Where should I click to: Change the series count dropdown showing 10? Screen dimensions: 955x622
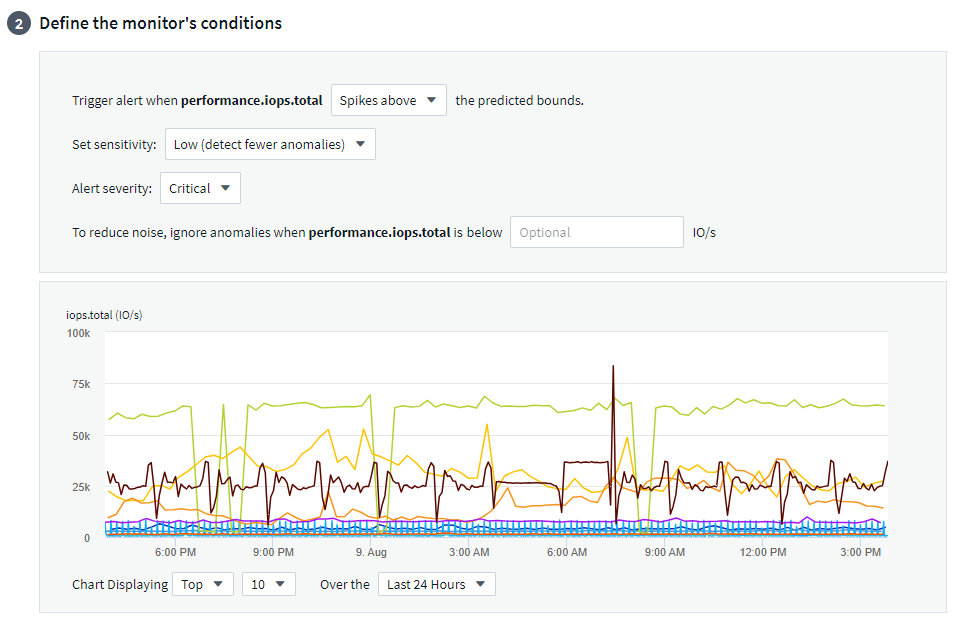(268, 584)
